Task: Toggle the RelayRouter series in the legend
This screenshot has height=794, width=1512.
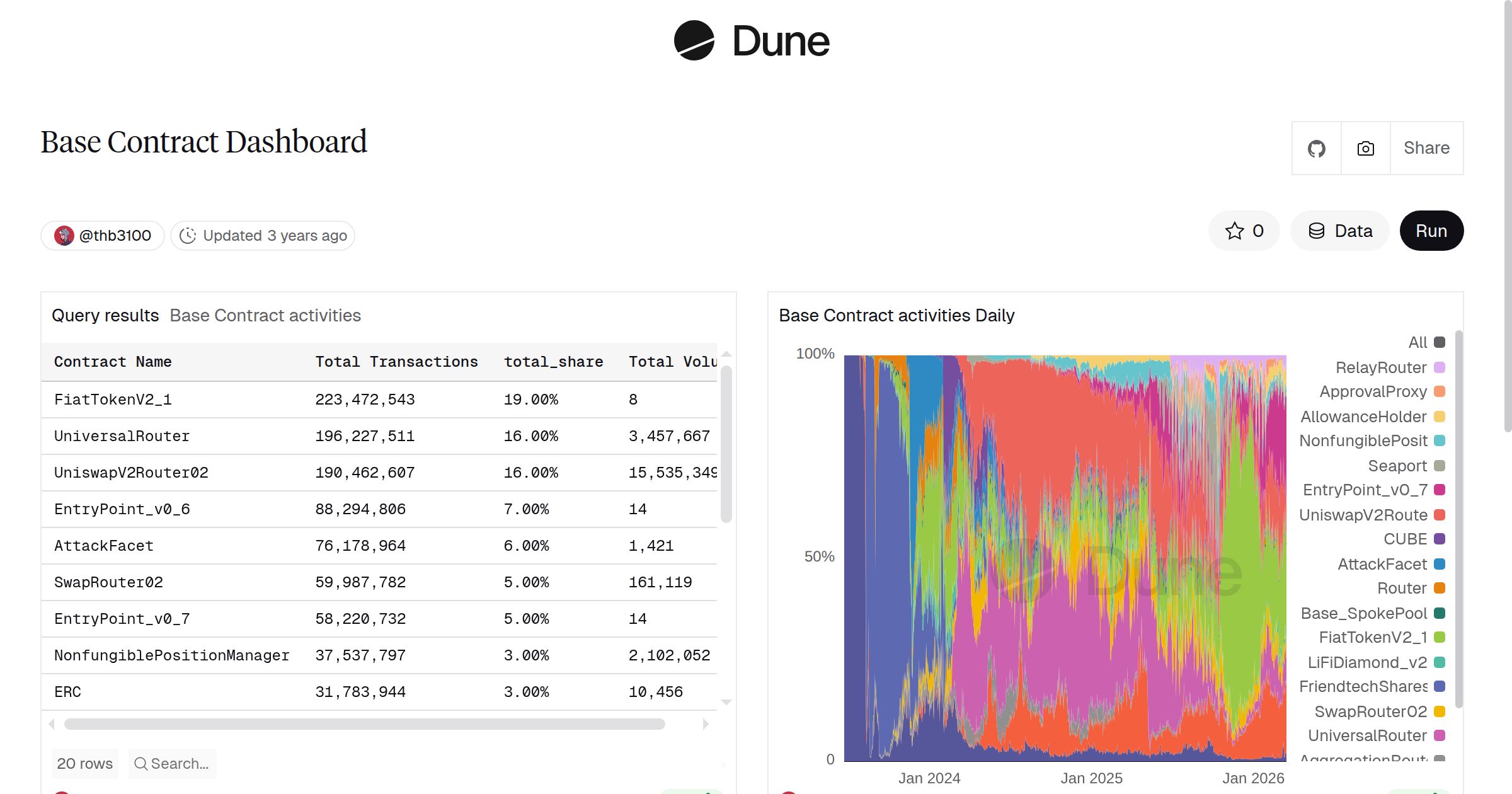Action: point(1380,367)
